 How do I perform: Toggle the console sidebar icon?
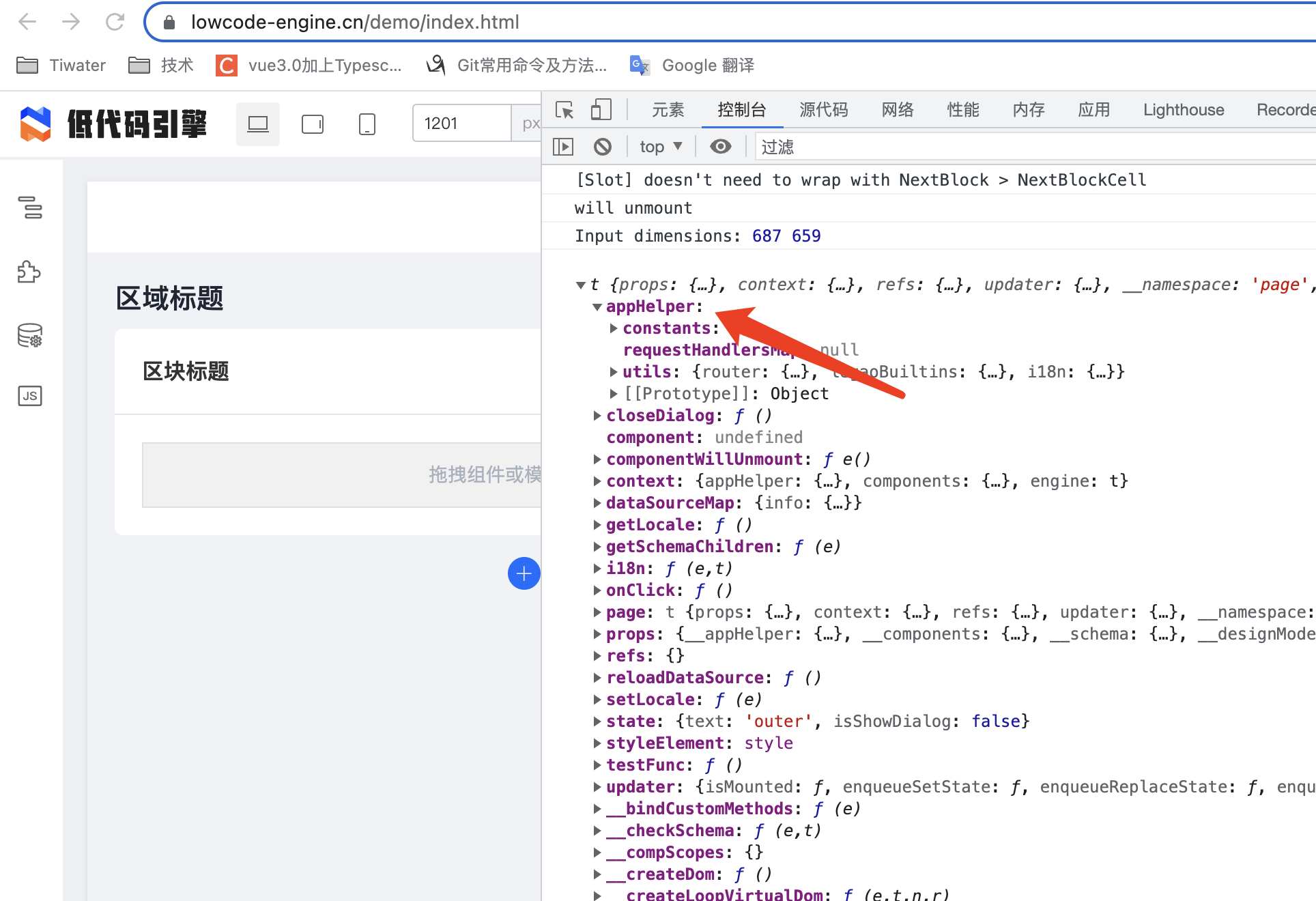(x=563, y=147)
